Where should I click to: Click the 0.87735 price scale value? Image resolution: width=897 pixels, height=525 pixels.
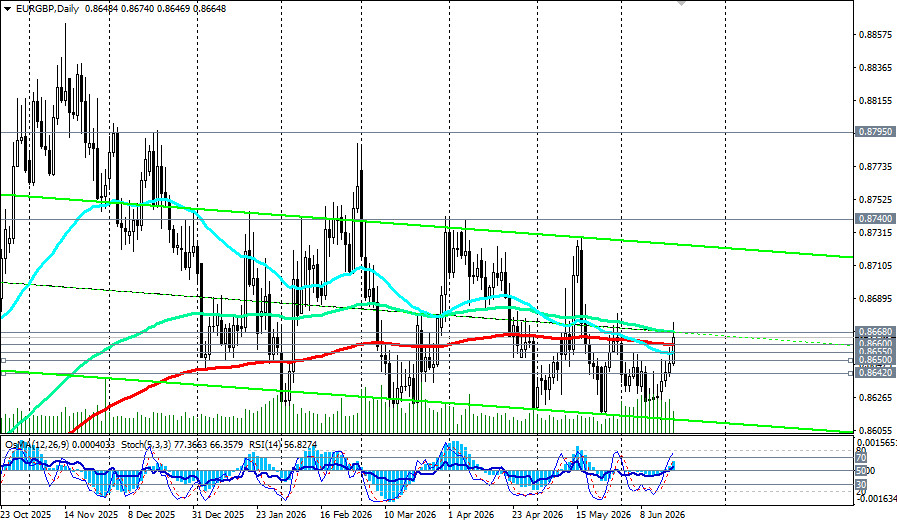pos(875,167)
